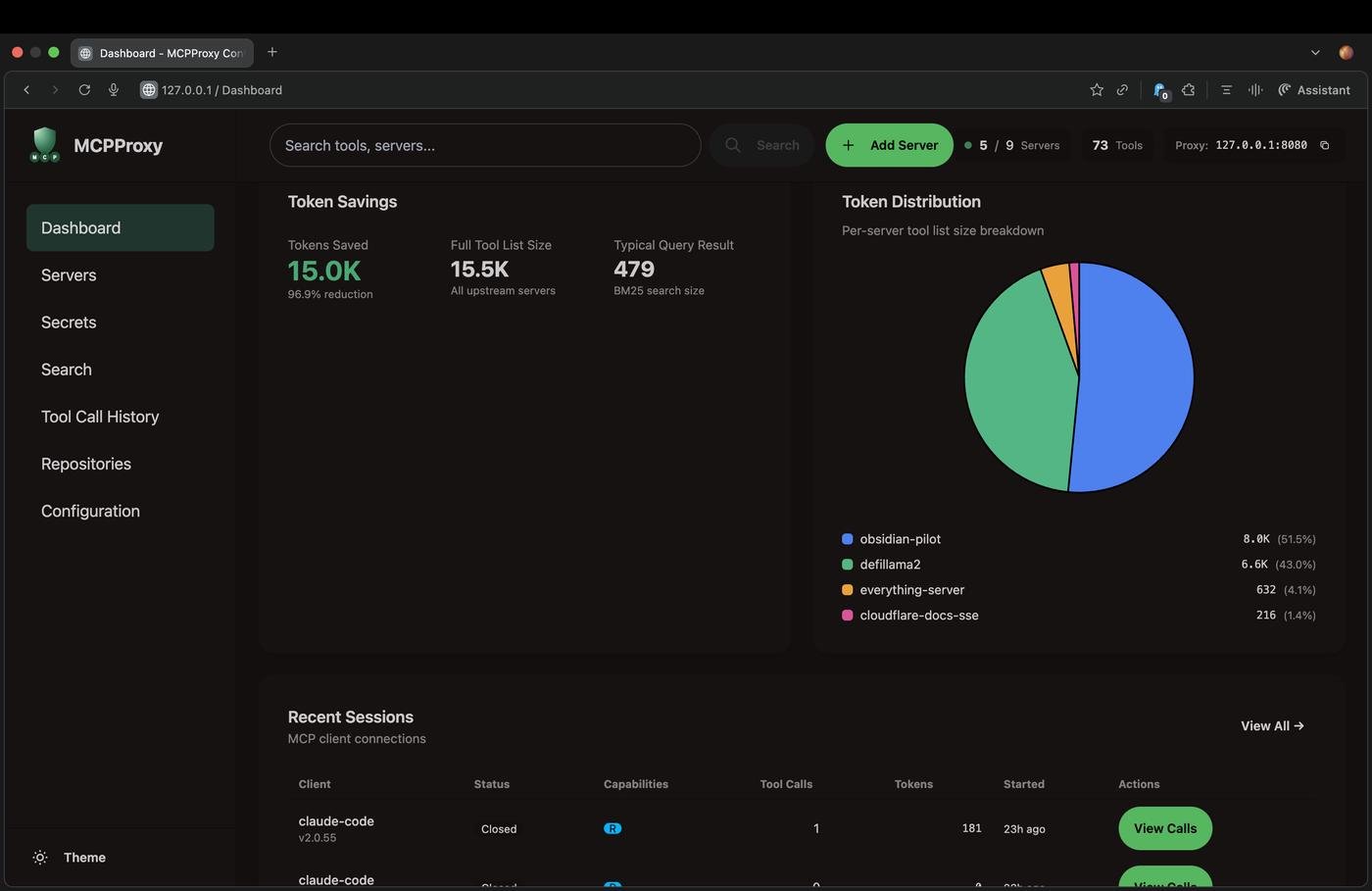The width and height of the screenshot is (1372, 891).
Task: Focus the Search tools, servers field
Action: click(484, 145)
